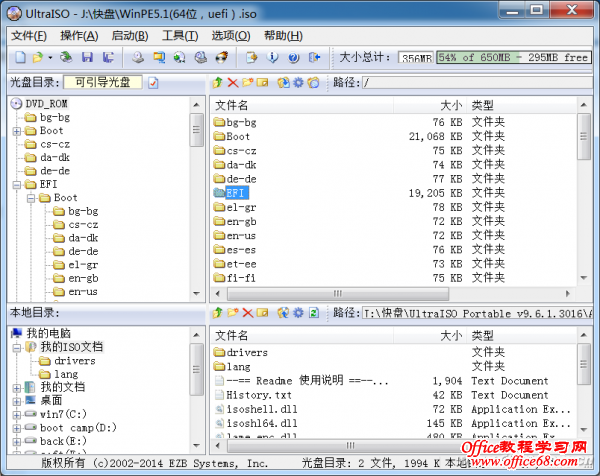The image size is (600, 476).
Task: Collapse the EFI folder in disc tree
Action: [x=16, y=185]
